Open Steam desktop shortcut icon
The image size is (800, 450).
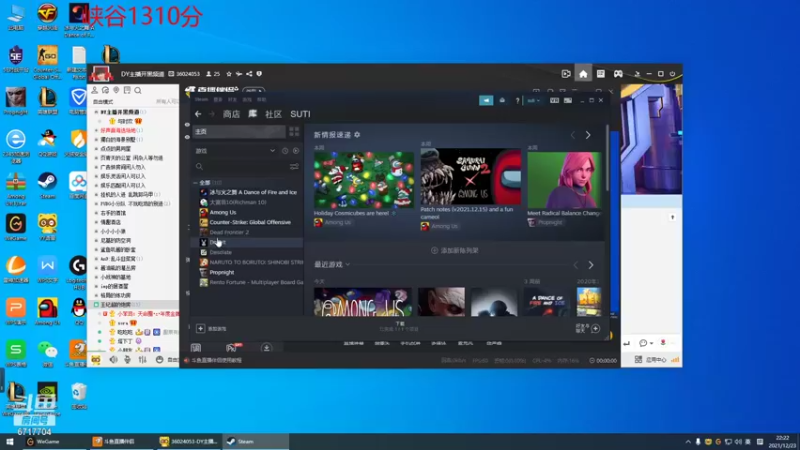tap(47, 186)
